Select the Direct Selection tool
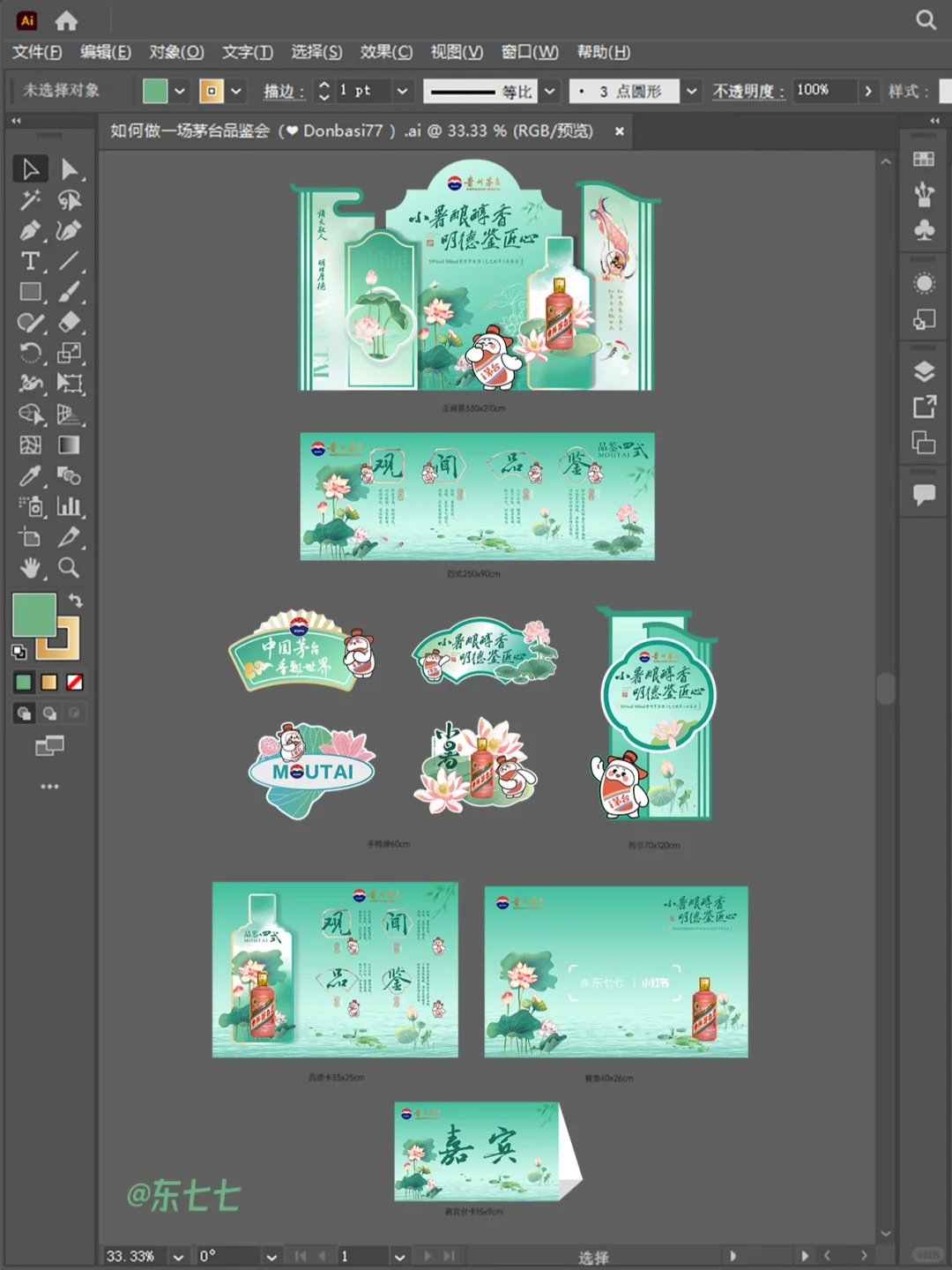Image resolution: width=952 pixels, height=1270 pixels. click(69, 168)
